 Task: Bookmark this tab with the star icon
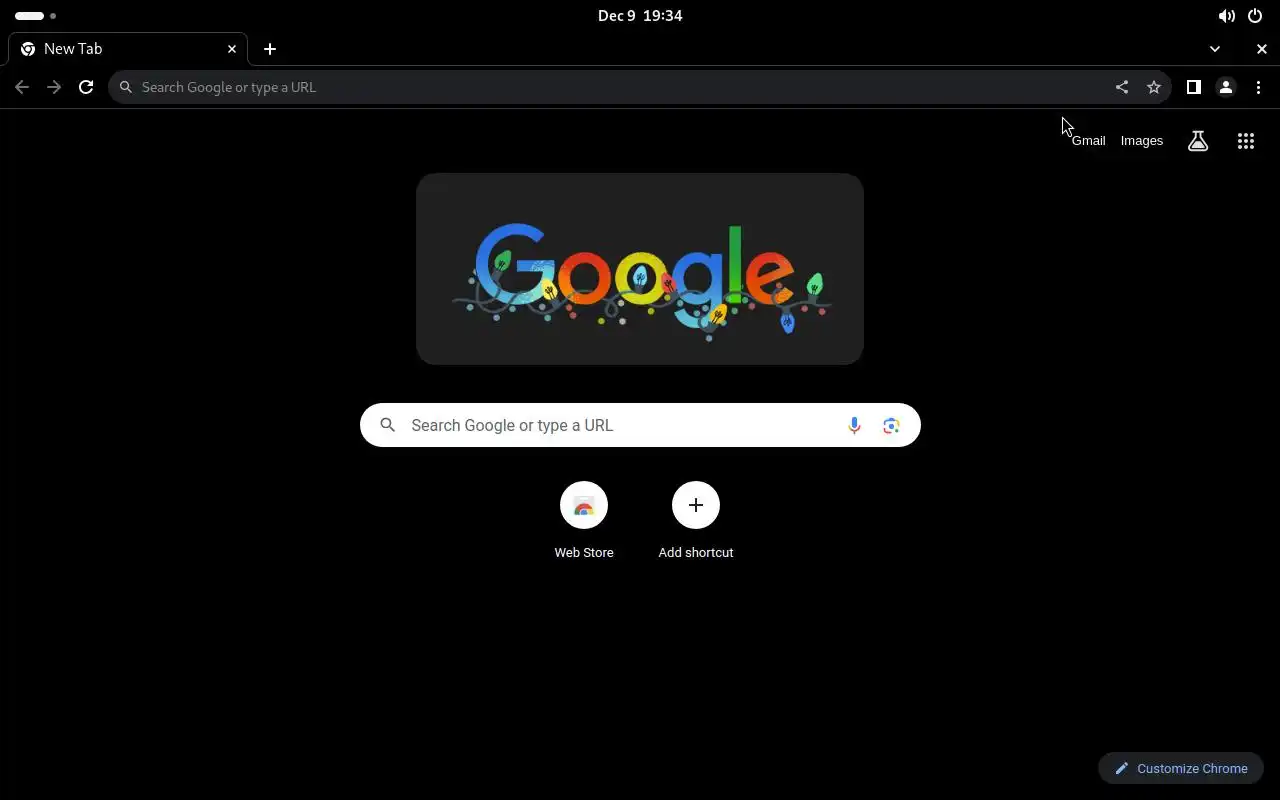[x=1154, y=87]
